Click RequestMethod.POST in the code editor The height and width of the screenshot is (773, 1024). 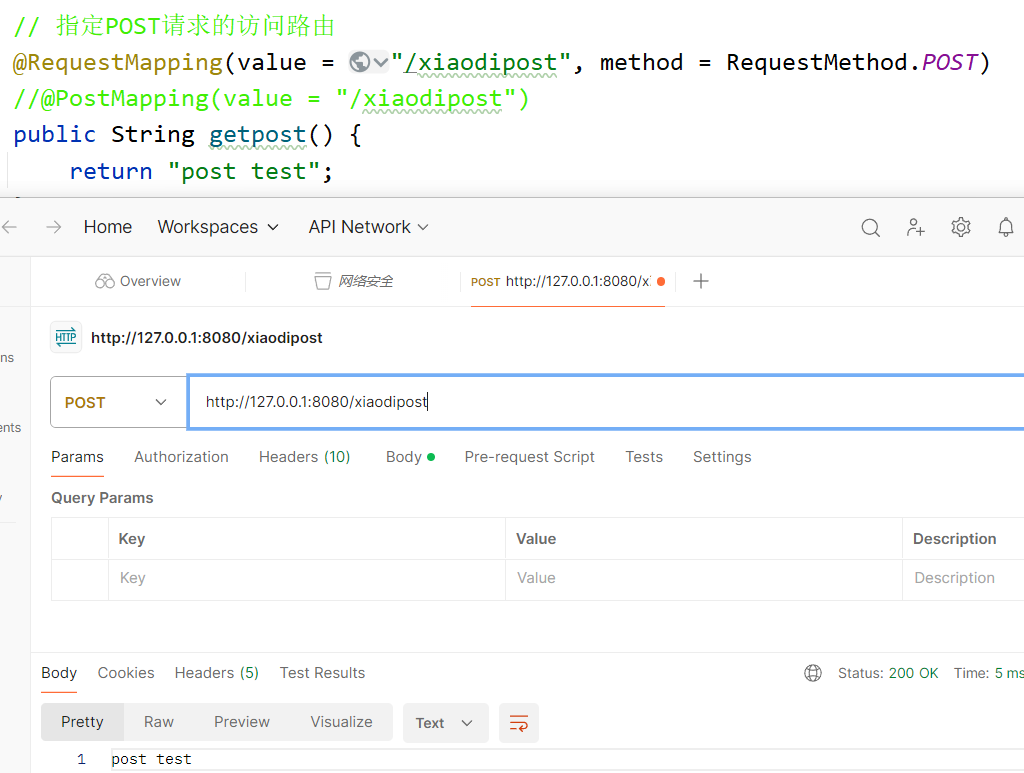[x=852, y=63]
